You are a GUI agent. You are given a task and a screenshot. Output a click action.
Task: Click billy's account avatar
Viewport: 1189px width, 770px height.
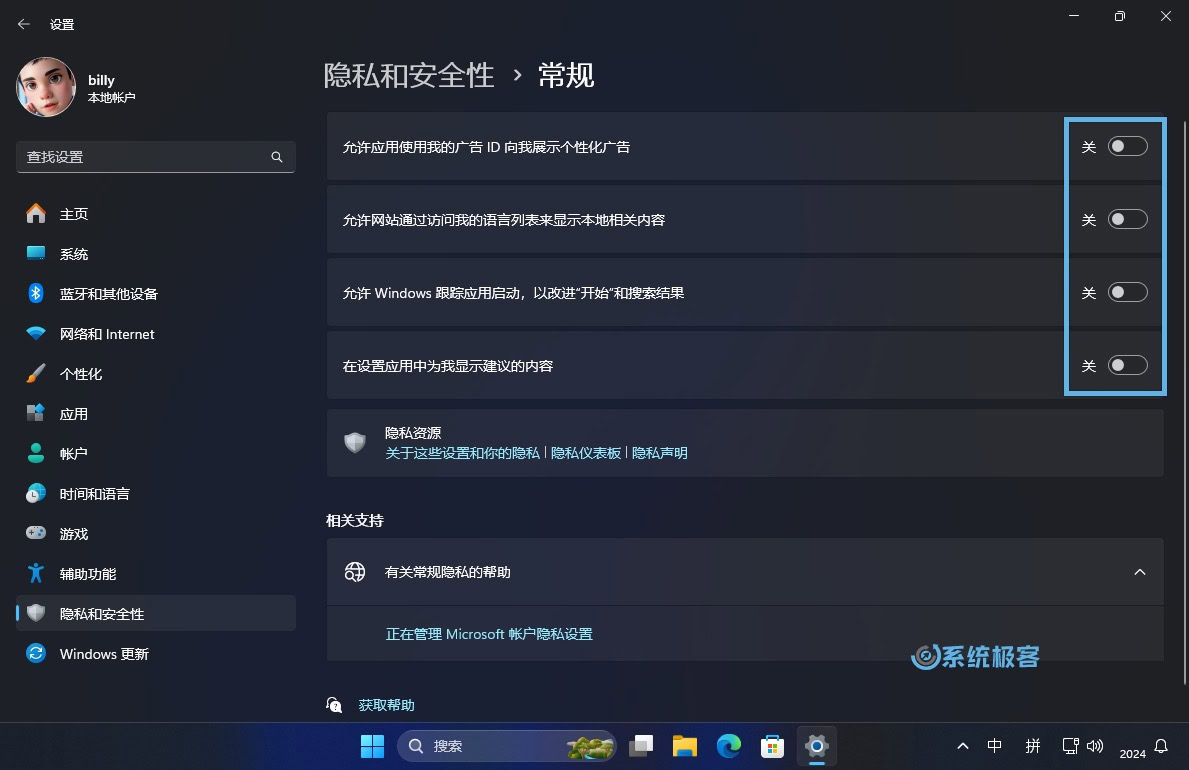coord(46,87)
